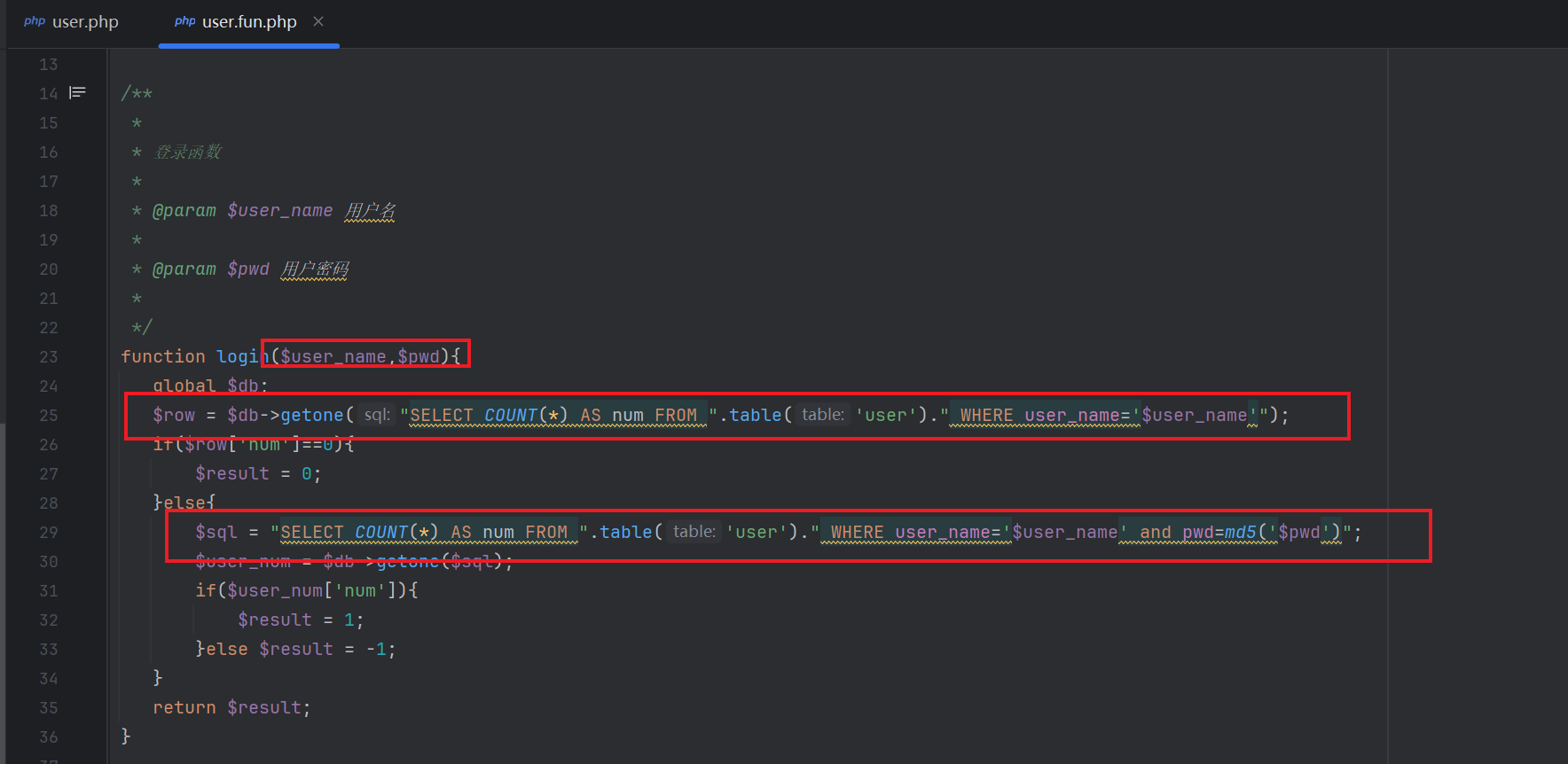Click line number 23 in the gutter
This screenshot has width=1568, height=764.
coord(48,357)
